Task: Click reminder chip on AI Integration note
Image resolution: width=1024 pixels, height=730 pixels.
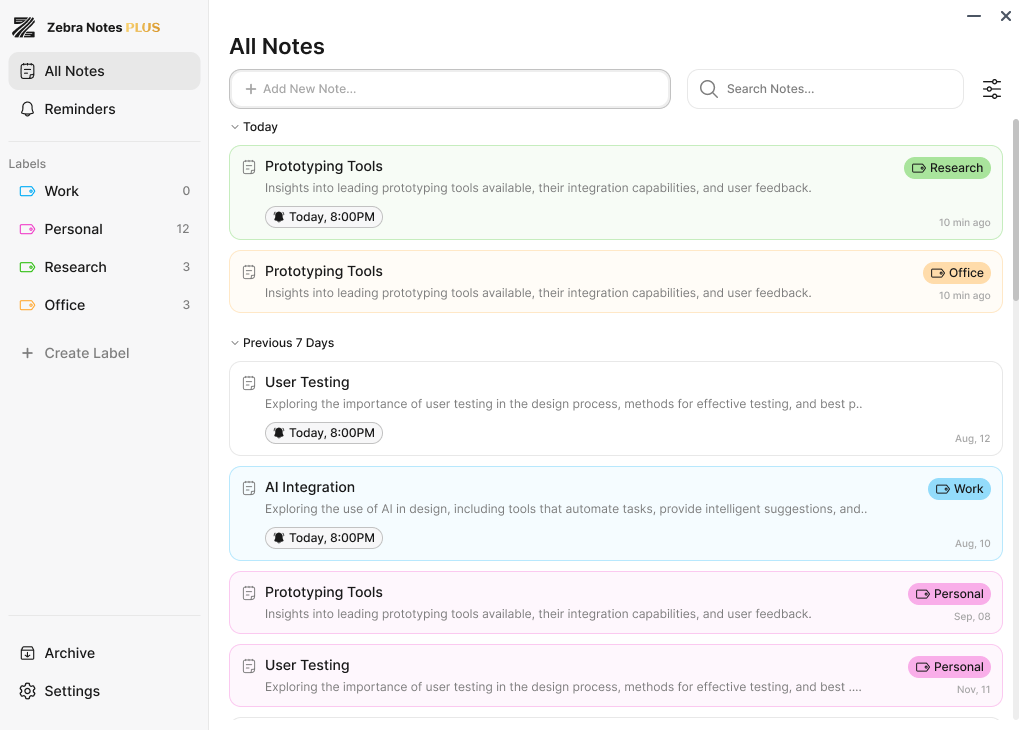Action: tap(324, 538)
